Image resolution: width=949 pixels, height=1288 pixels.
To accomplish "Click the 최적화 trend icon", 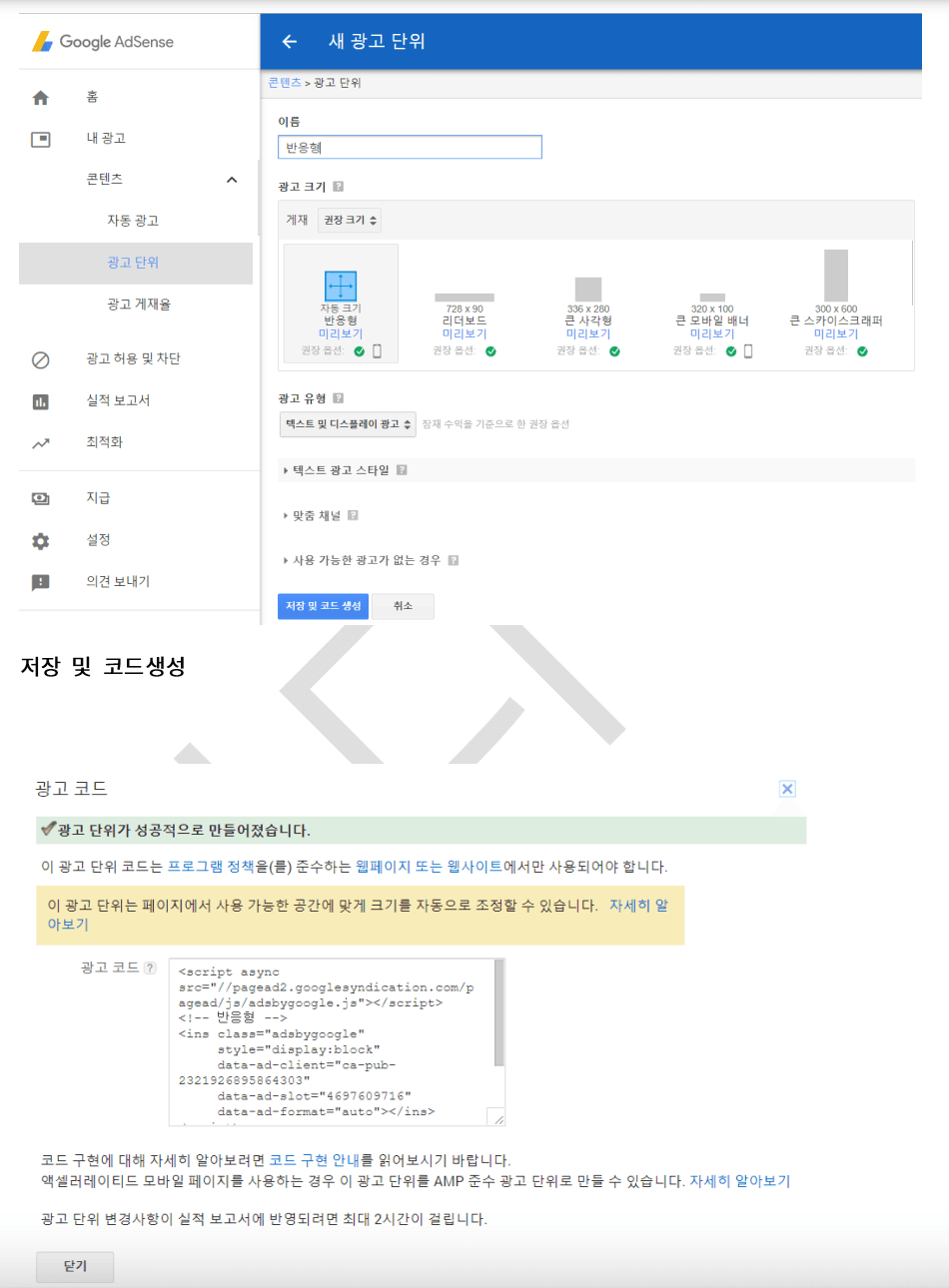I will (x=40, y=443).
